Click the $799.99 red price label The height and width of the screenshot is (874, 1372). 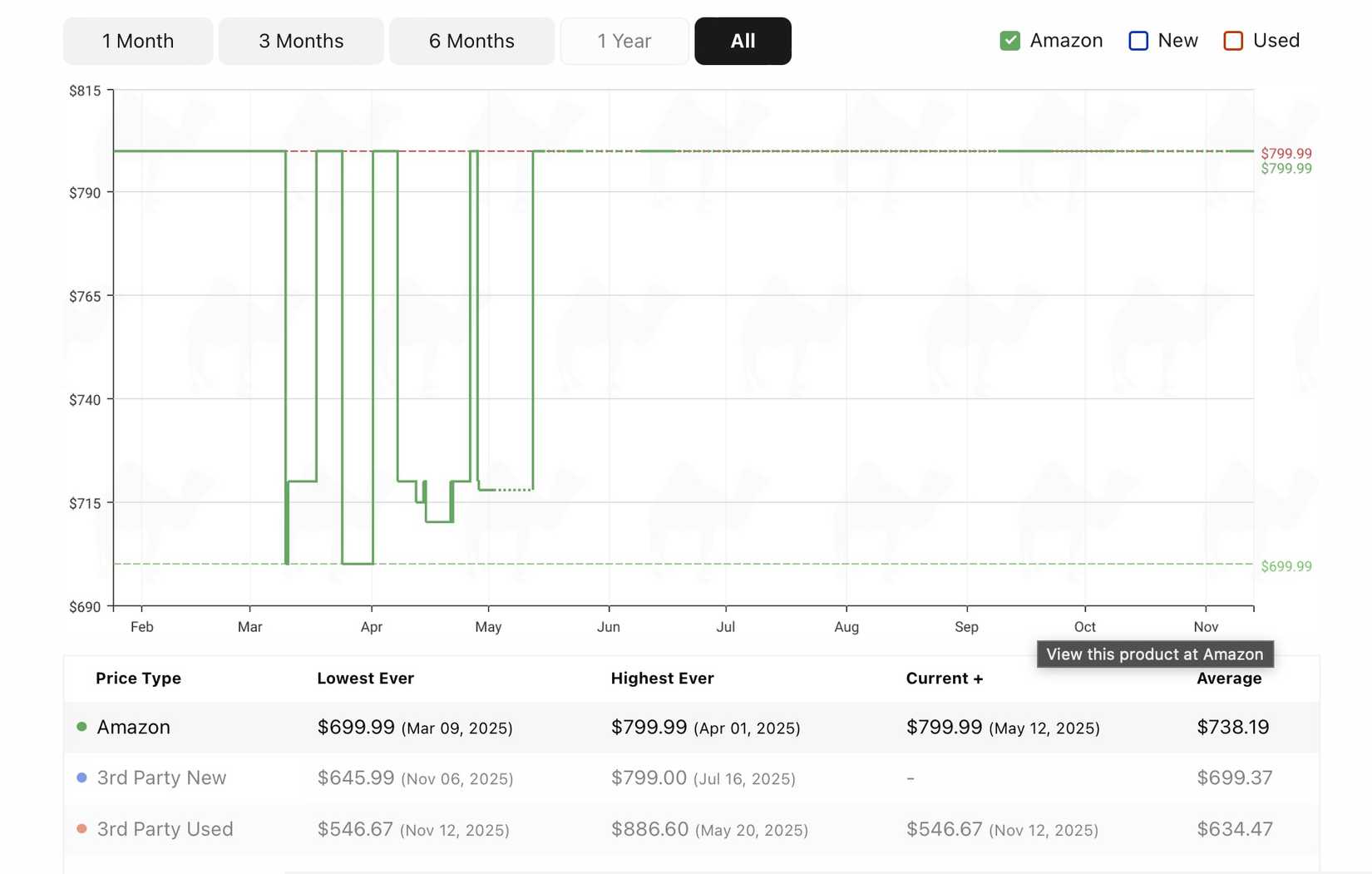[x=1285, y=153]
